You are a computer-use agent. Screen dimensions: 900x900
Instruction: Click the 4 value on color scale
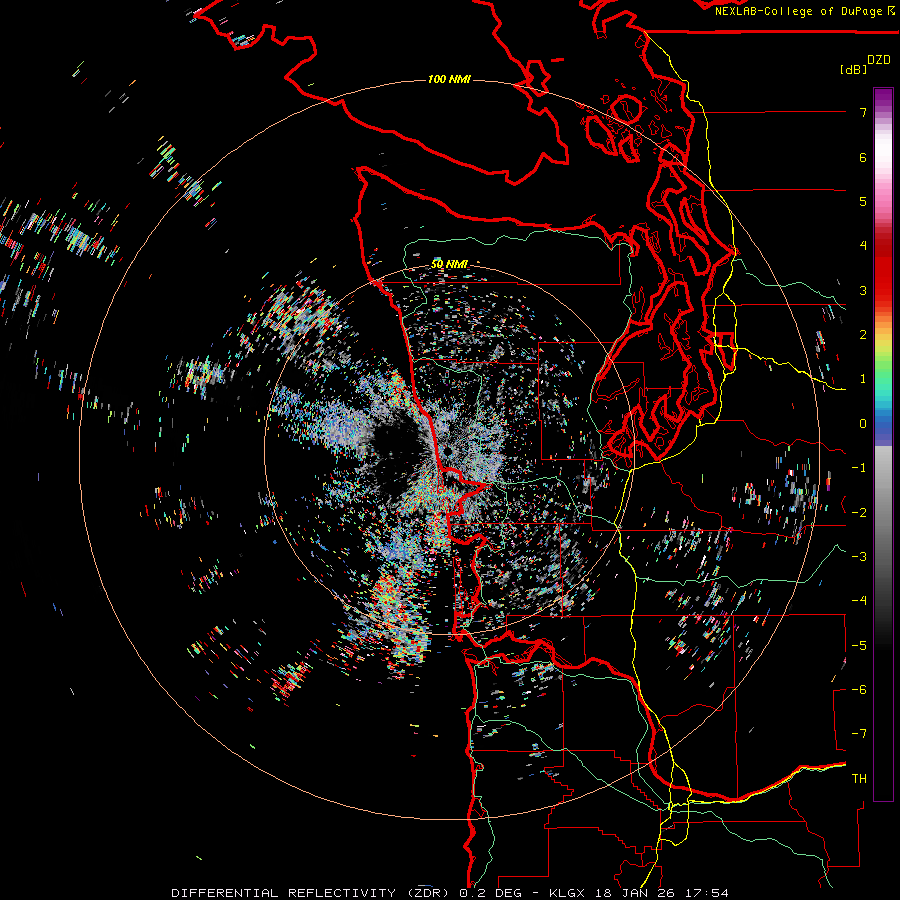click(863, 246)
